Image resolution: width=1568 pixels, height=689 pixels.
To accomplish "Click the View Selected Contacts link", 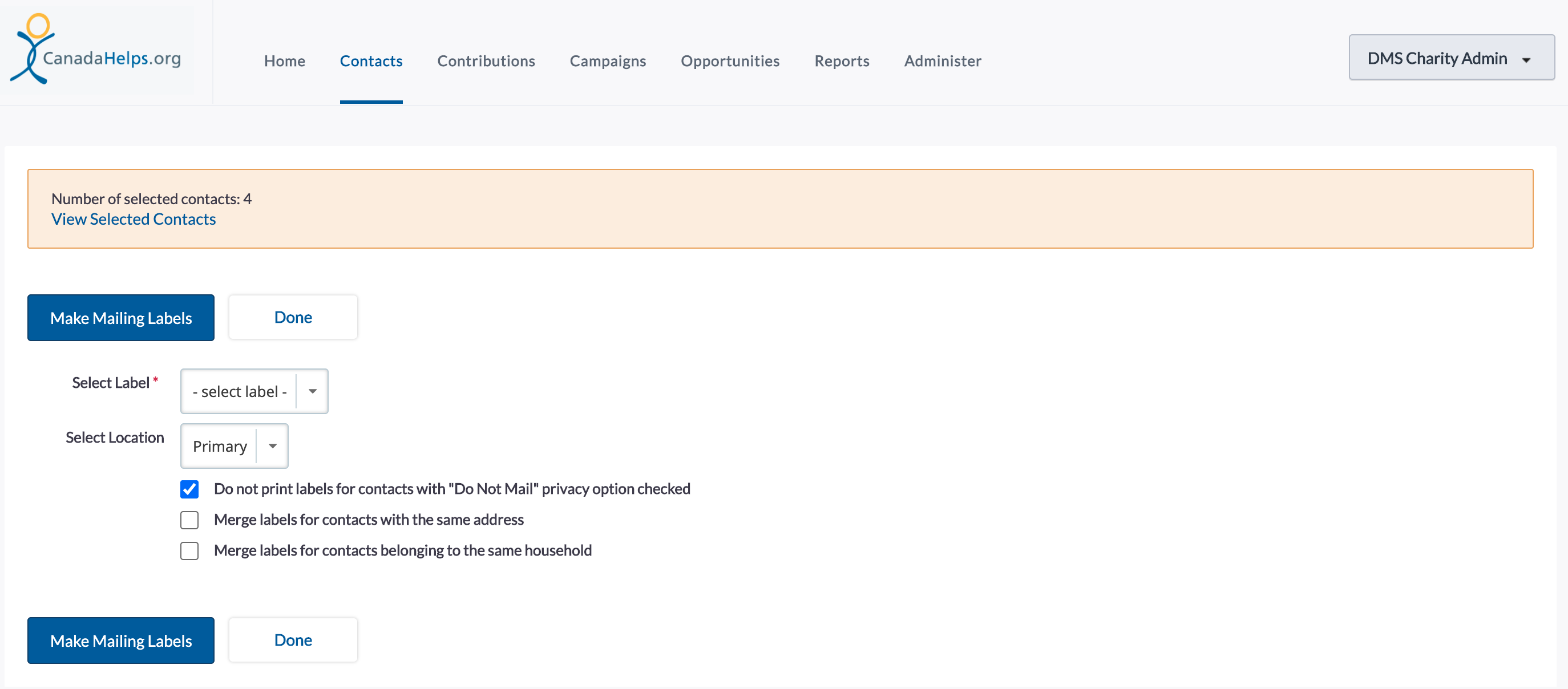I will 134,219.
